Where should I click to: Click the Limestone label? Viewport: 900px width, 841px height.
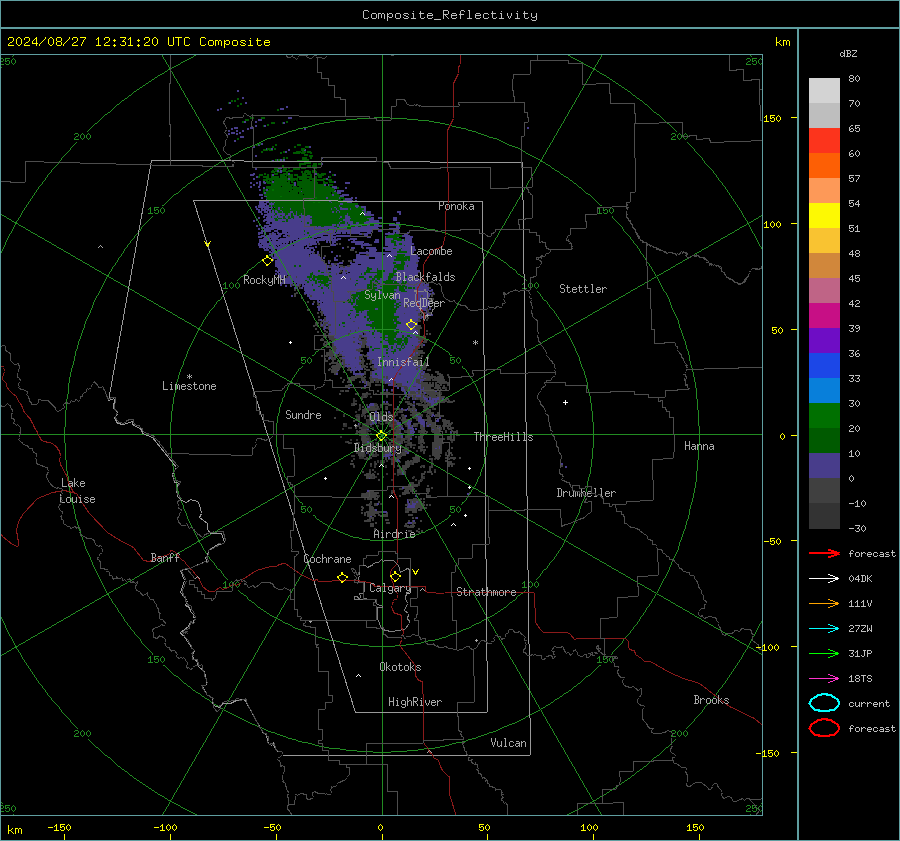(x=189, y=386)
